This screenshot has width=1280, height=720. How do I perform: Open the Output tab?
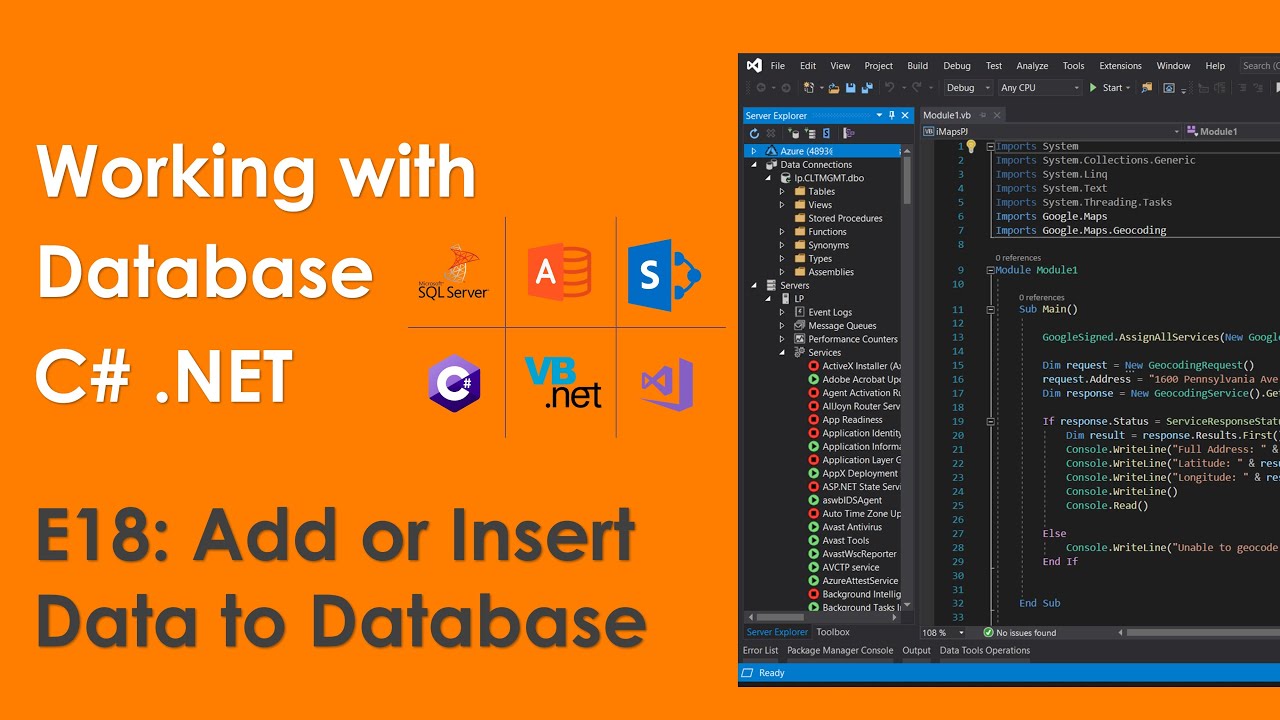coord(917,650)
